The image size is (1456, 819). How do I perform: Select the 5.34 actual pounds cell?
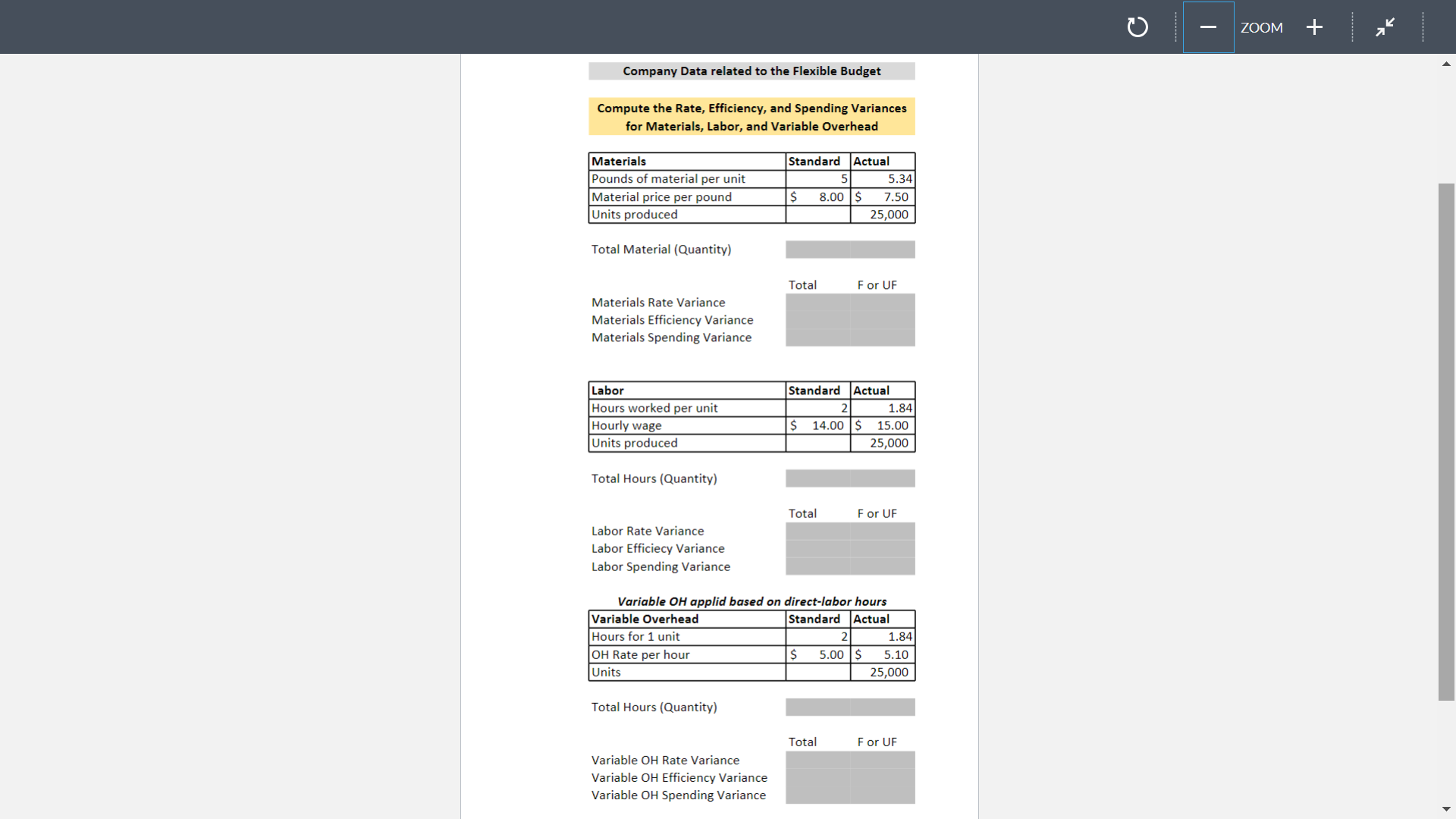point(882,179)
